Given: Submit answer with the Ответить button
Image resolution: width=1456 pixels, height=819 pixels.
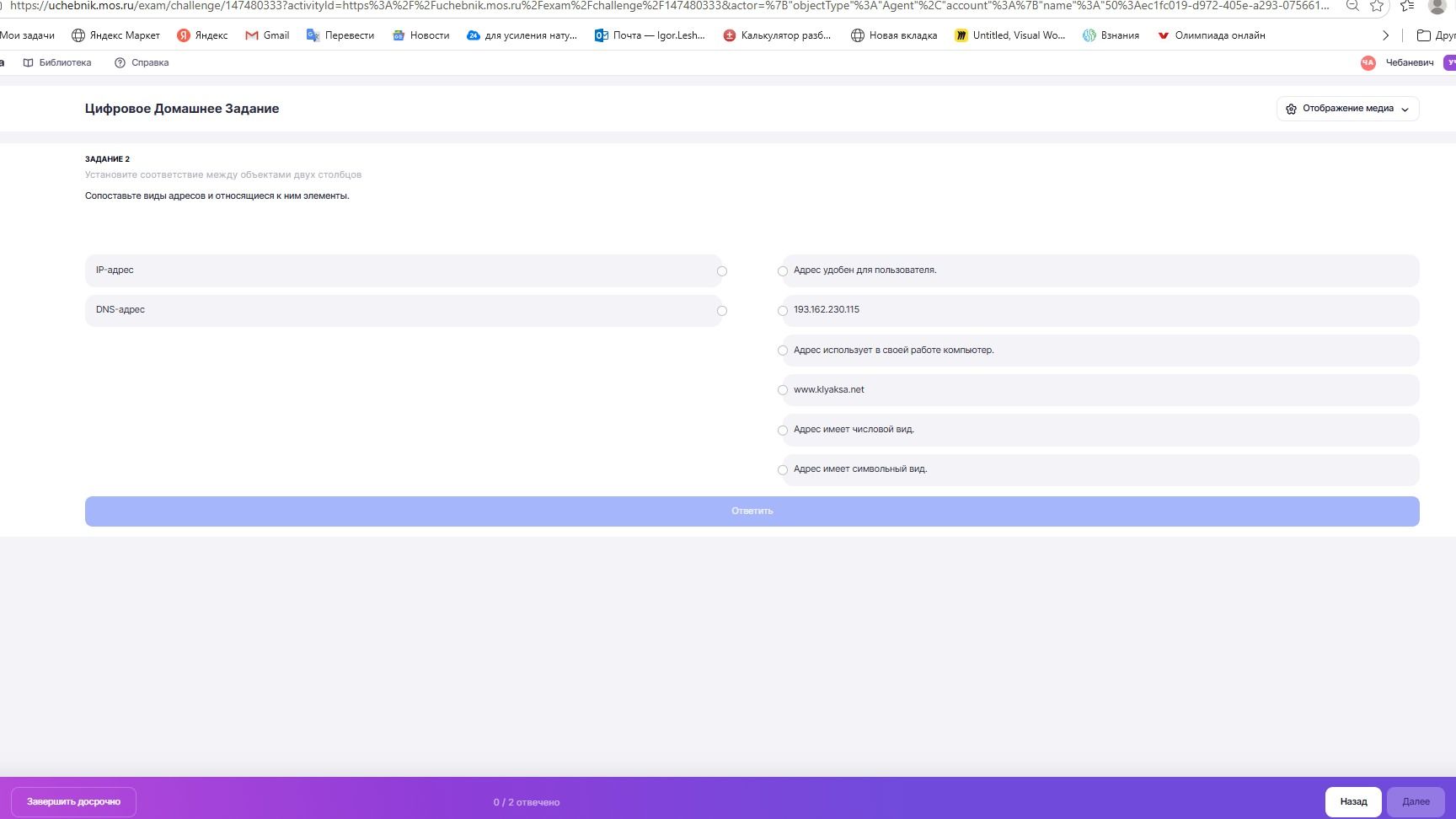Looking at the screenshot, I should point(752,511).
